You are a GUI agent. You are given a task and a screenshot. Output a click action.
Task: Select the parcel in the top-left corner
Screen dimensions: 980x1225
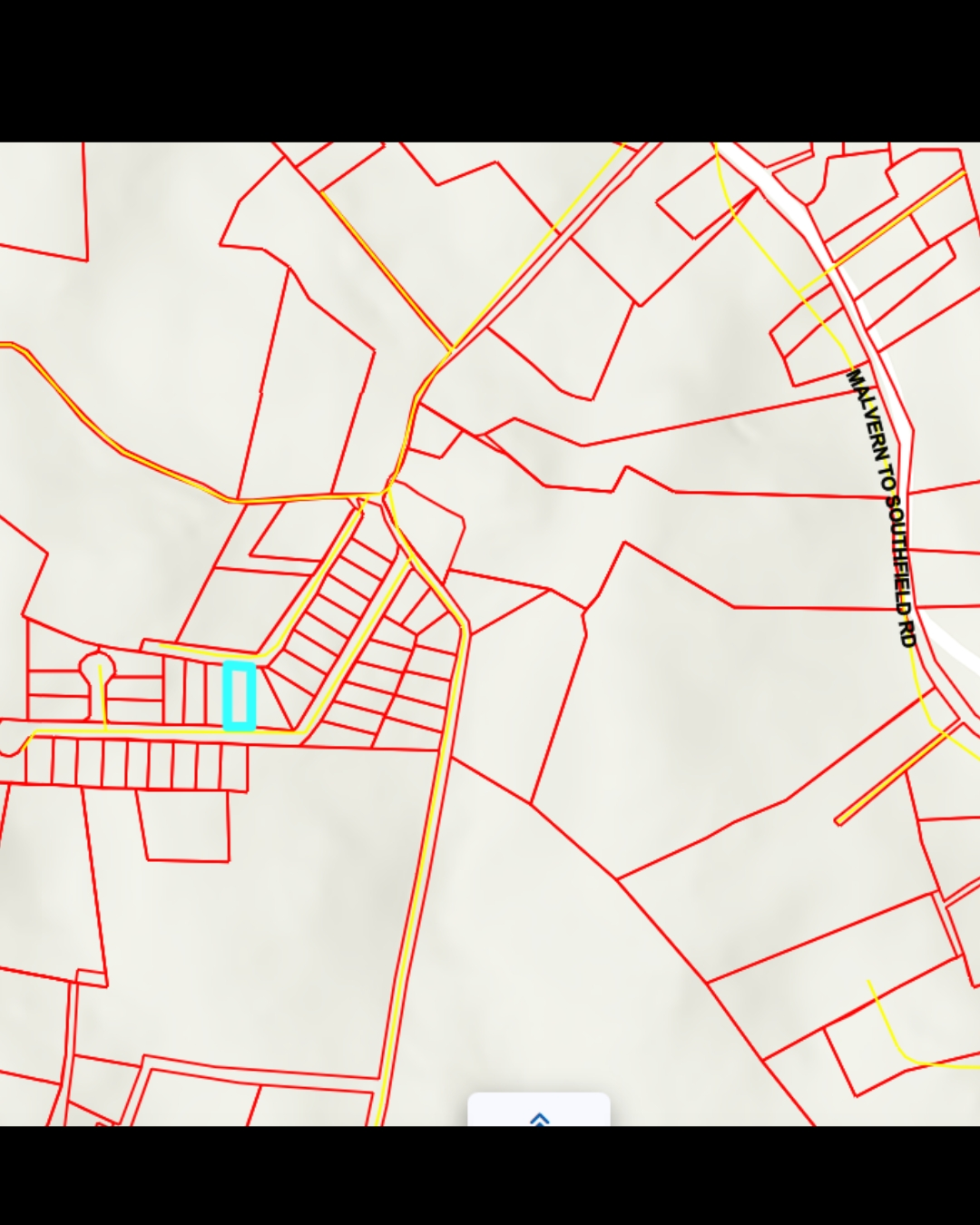click(41, 195)
